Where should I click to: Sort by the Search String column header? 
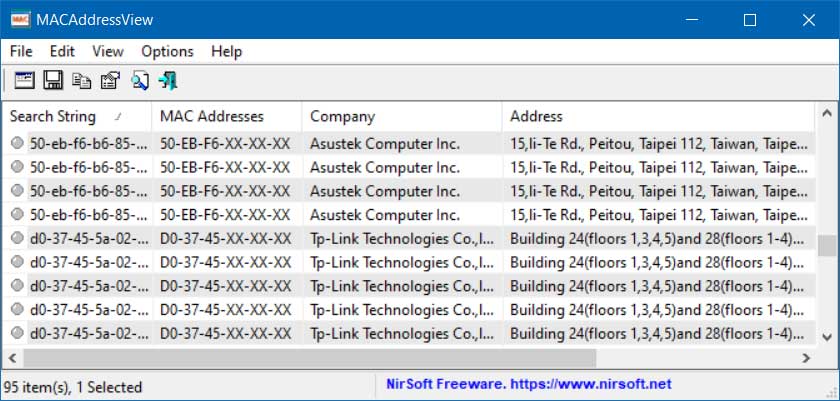pyautogui.click(x=77, y=117)
